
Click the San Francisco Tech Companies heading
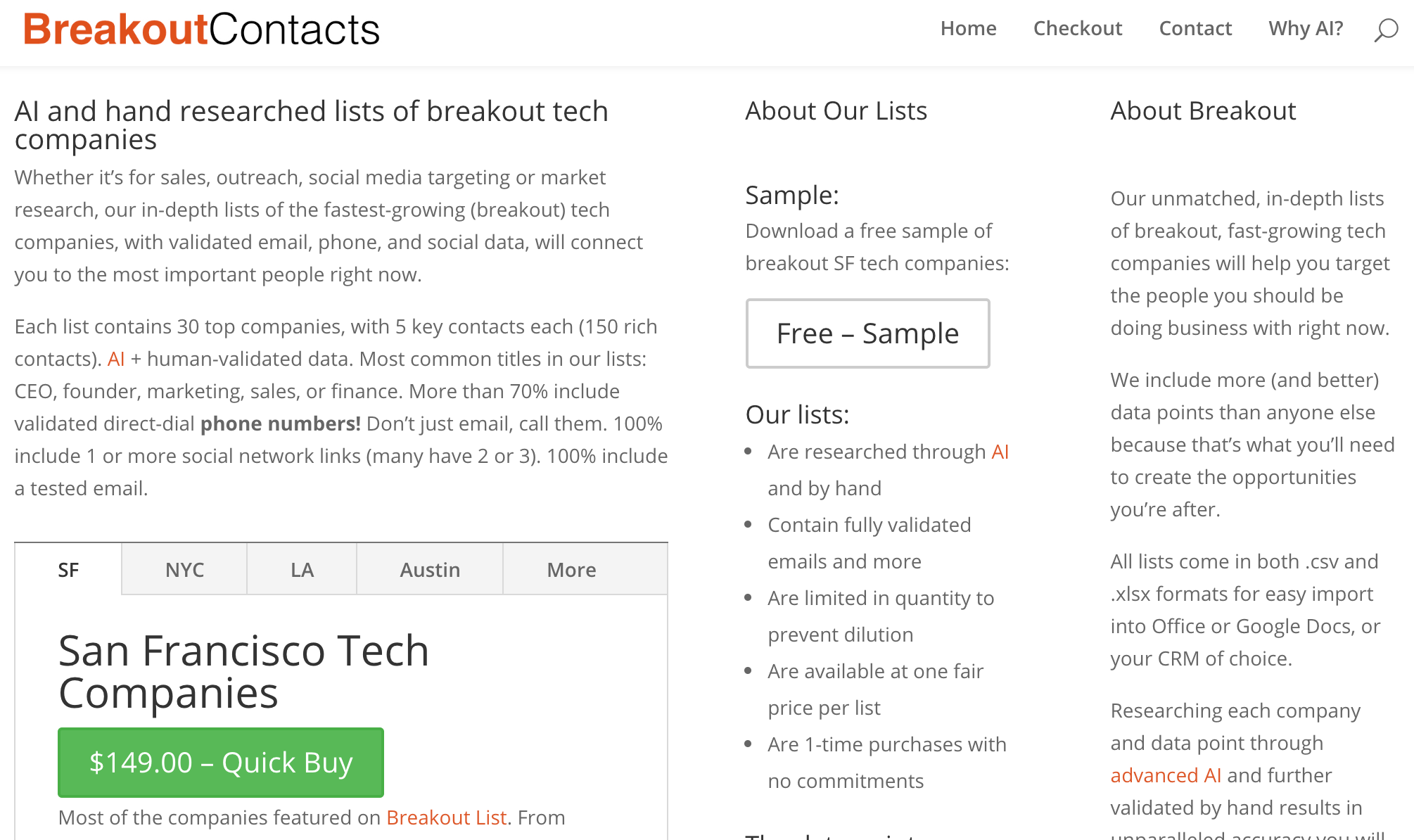point(243,671)
